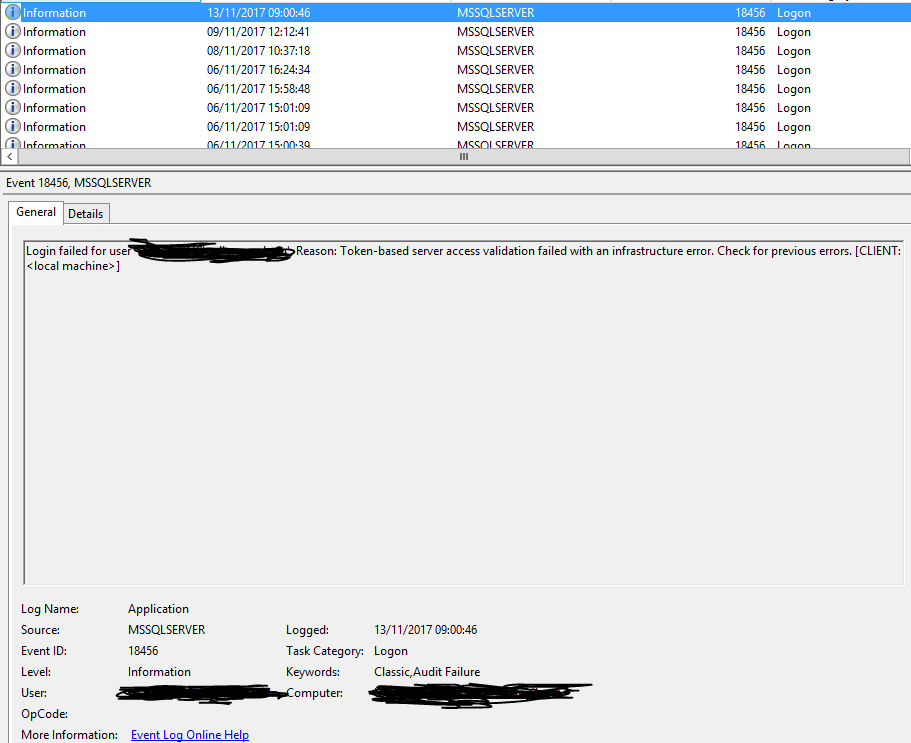
Task: Click the Logged value 13/11/2017 09:00:46
Action: (425, 630)
